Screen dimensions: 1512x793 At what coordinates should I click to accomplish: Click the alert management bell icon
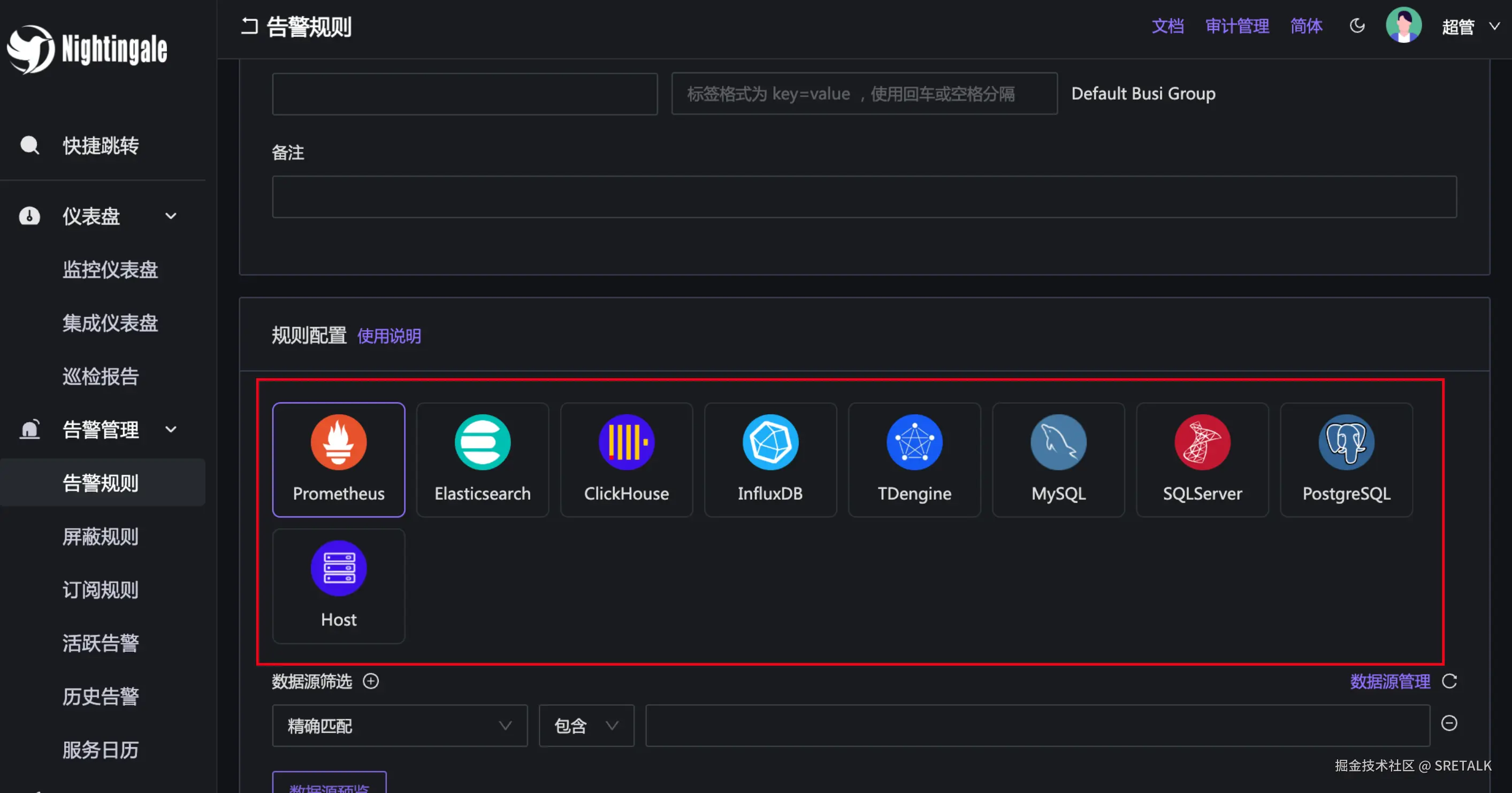[29, 429]
